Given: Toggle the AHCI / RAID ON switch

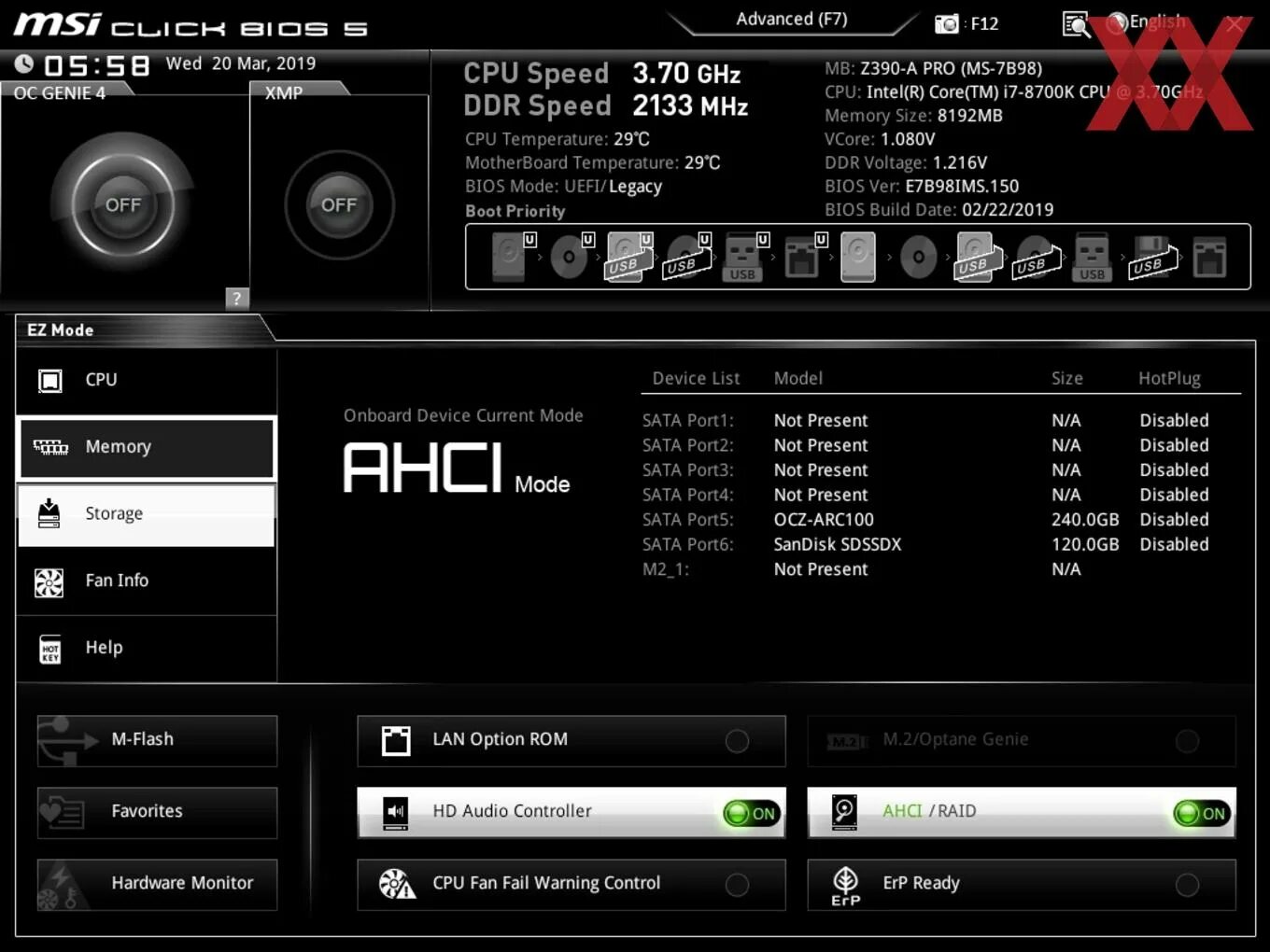Looking at the screenshot, I should pos(1202,813).
